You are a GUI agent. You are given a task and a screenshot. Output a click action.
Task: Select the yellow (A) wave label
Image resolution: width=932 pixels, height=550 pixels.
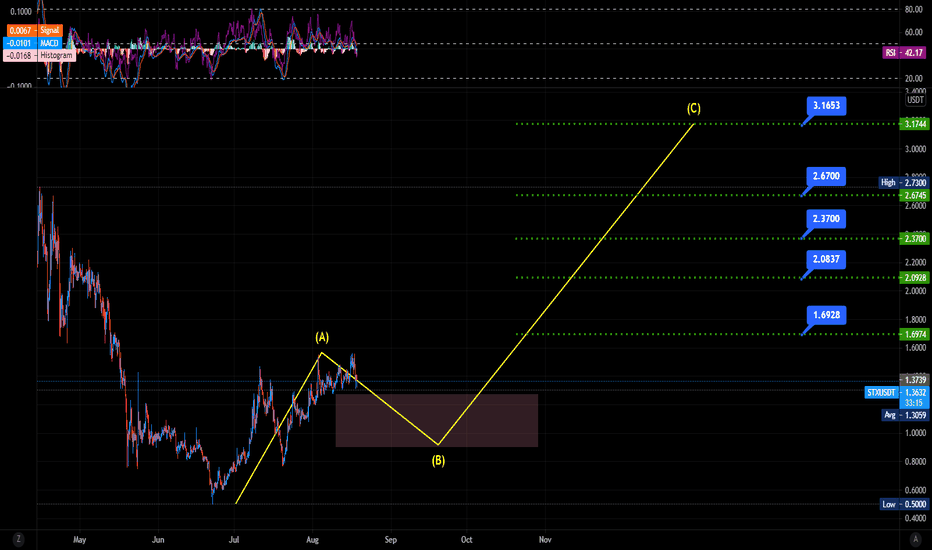tap(322, 338)
